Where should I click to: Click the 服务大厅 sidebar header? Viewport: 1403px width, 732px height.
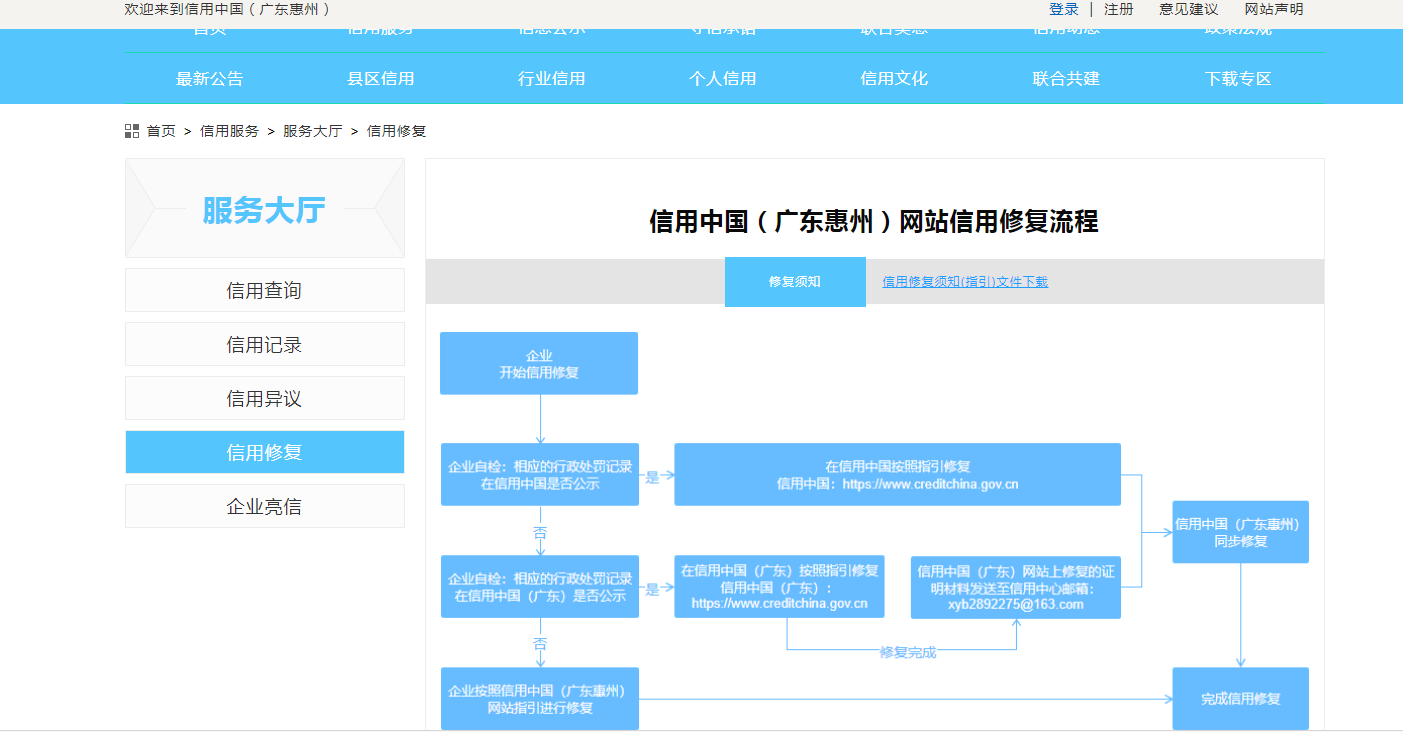(265, 208)
